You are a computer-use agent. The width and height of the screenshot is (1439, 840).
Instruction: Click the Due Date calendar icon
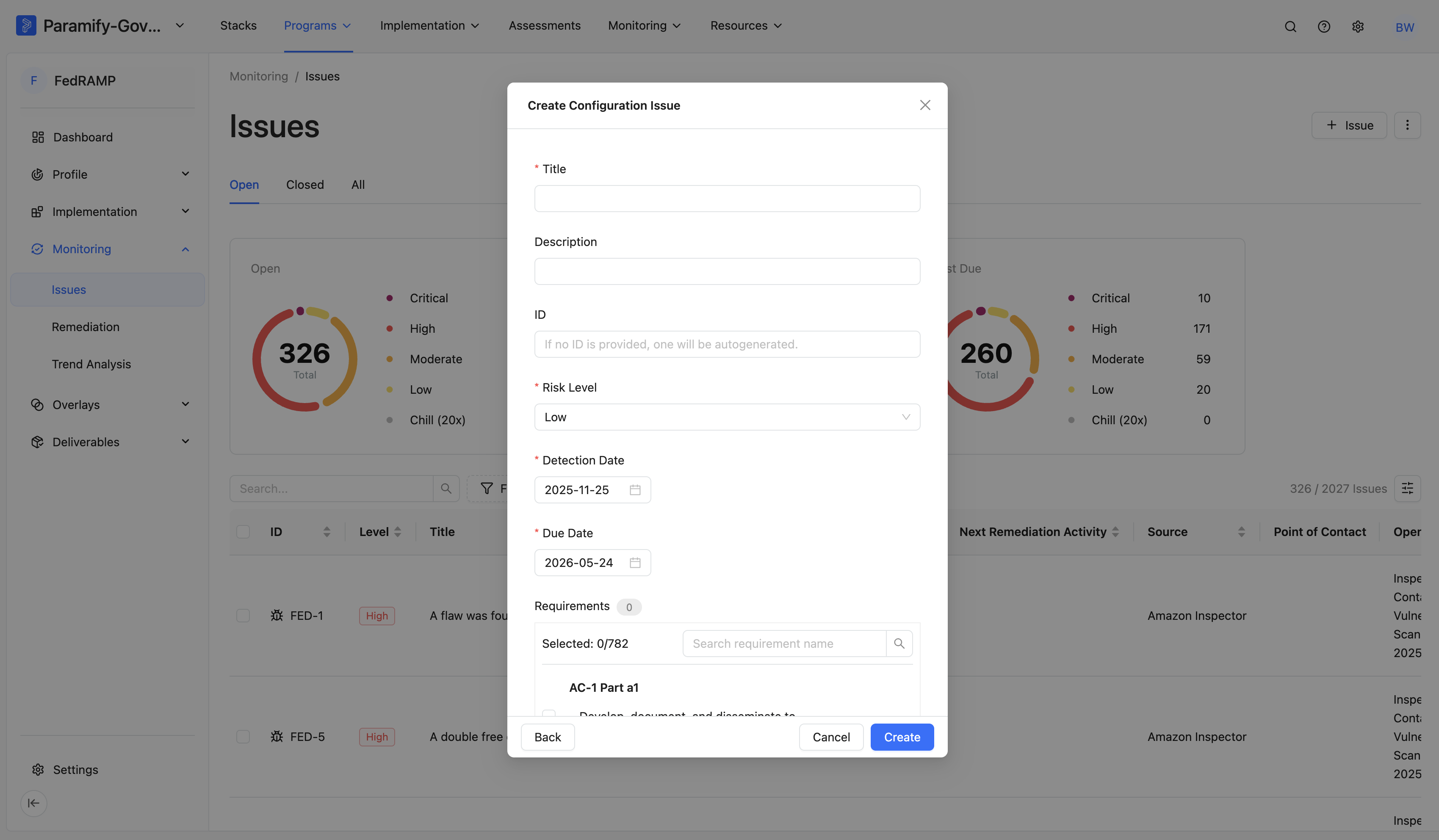coord(635,563)
